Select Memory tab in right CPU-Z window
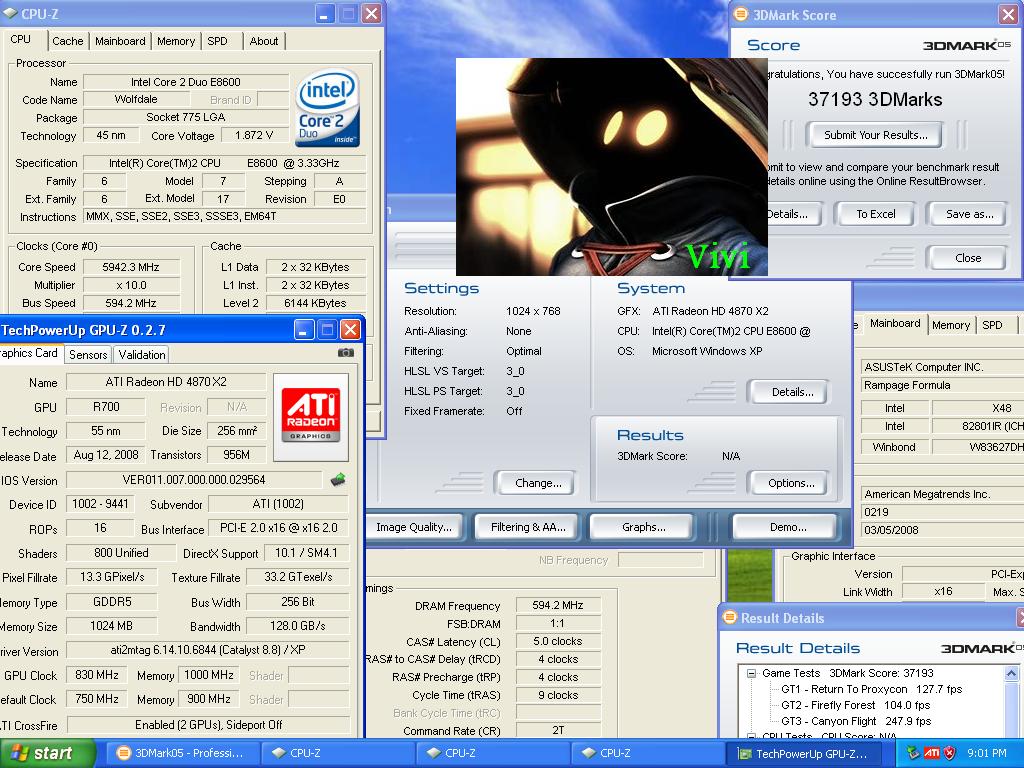The width and height of the screenshot is (1024, 768). point(951,325)
